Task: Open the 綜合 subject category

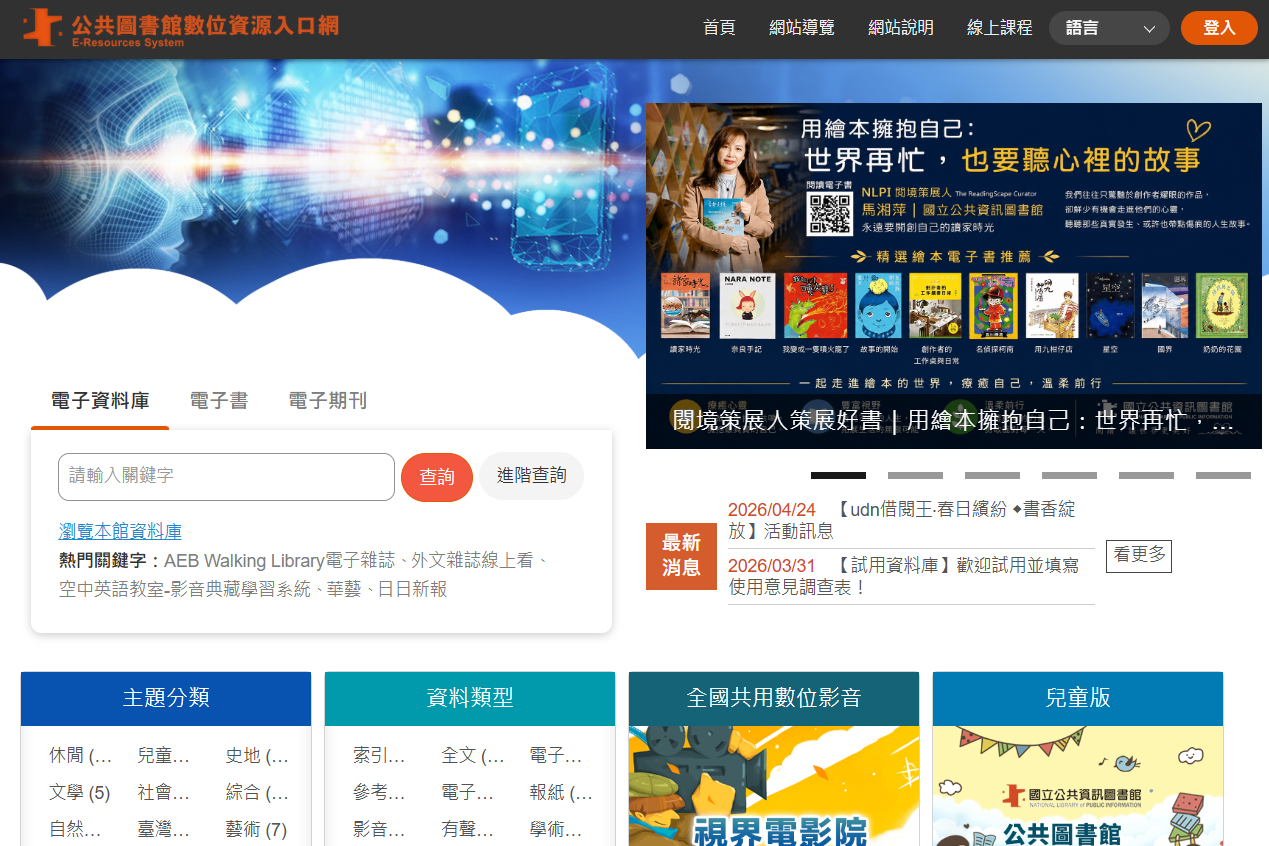Action: [257, 793]
